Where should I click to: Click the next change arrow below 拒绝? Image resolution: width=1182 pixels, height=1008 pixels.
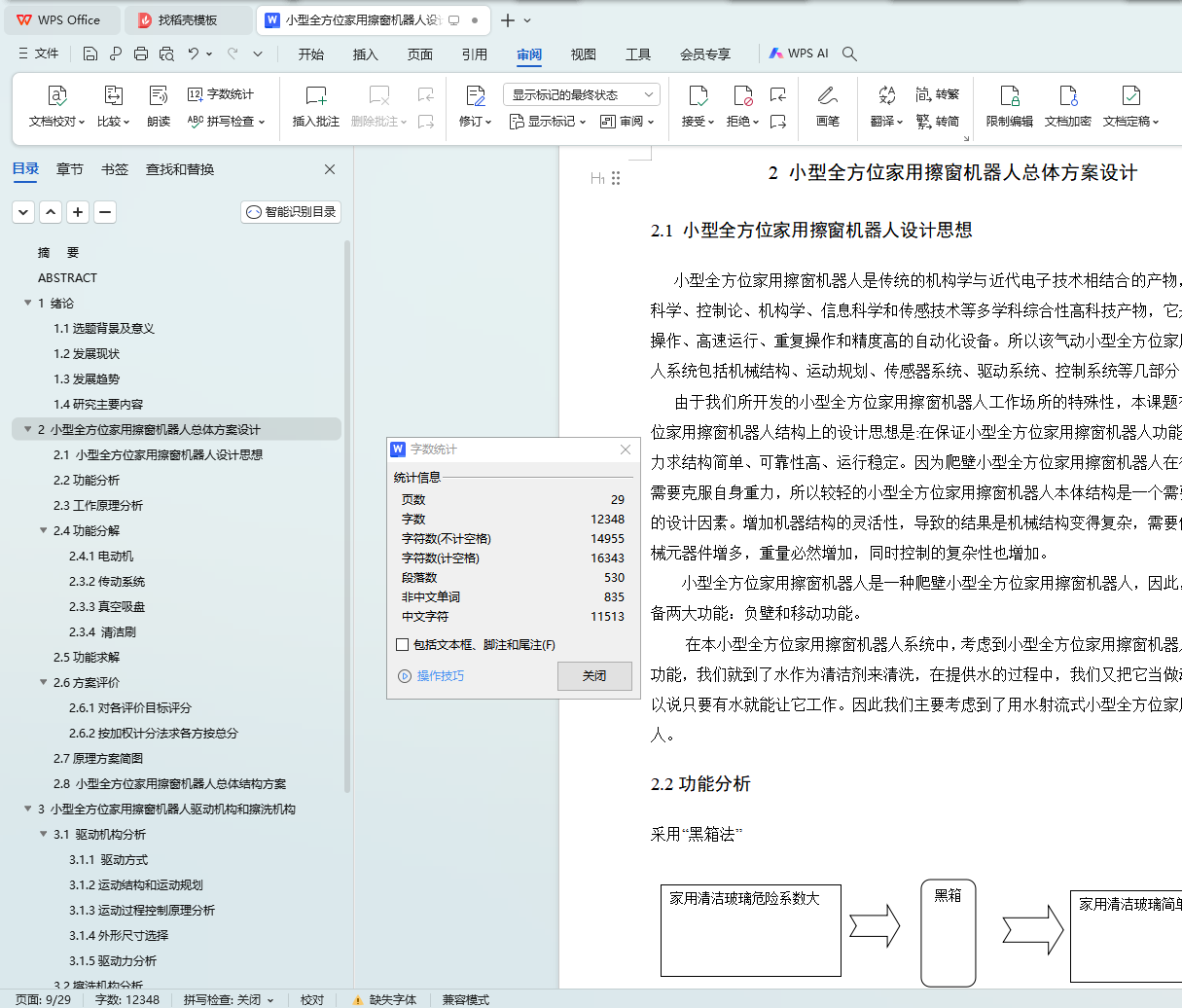777,122
